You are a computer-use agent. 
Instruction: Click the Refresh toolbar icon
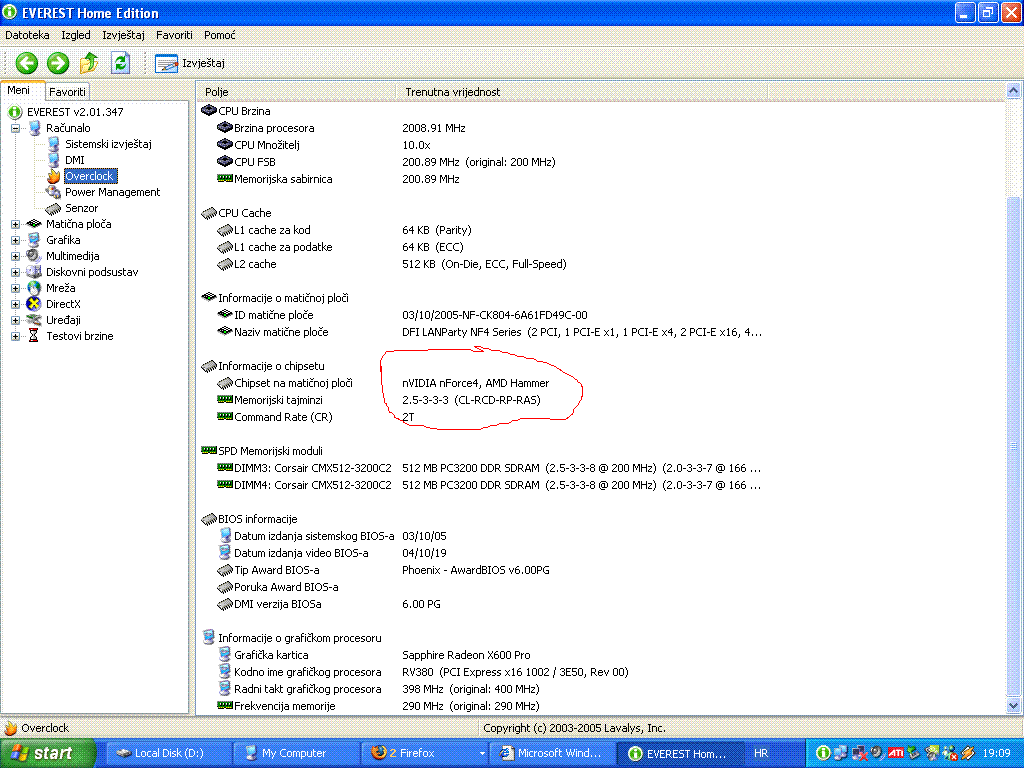point(121,63)
